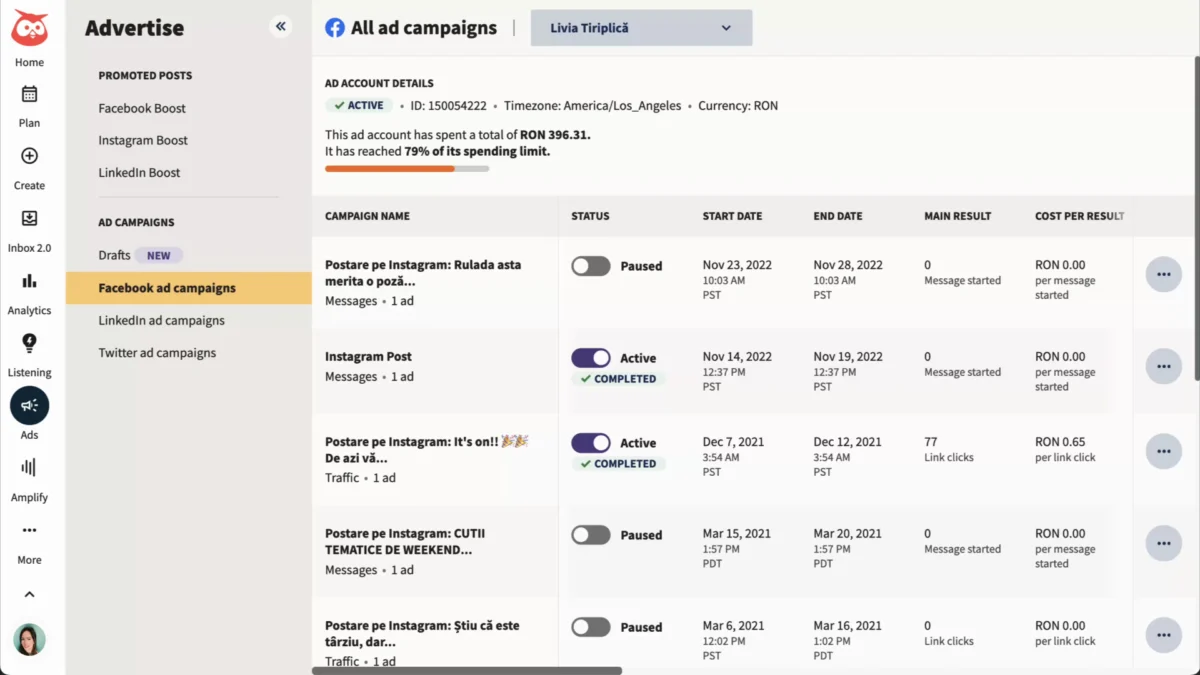Click the RON 396.31 total spent value
Viewport: 1200px width, 675px height.
(555, 135)
